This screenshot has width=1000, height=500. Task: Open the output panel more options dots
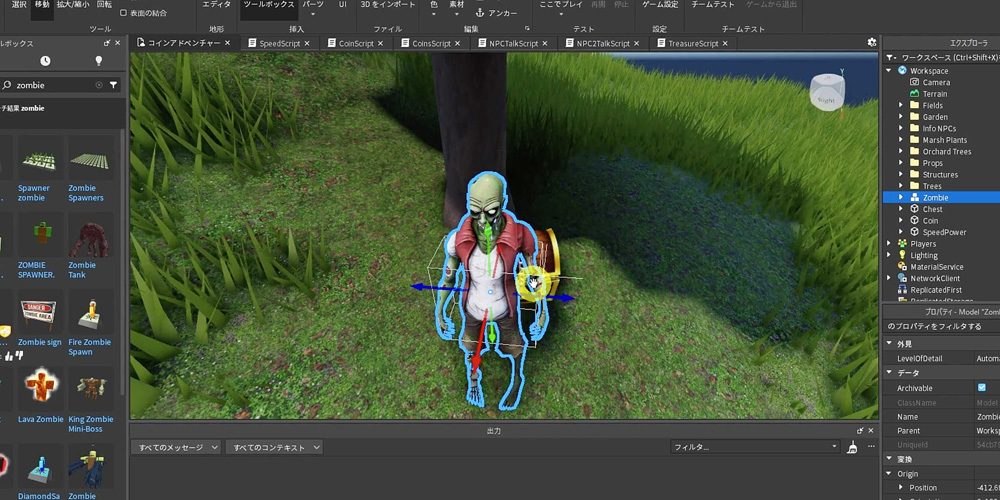tap(871, 447)
